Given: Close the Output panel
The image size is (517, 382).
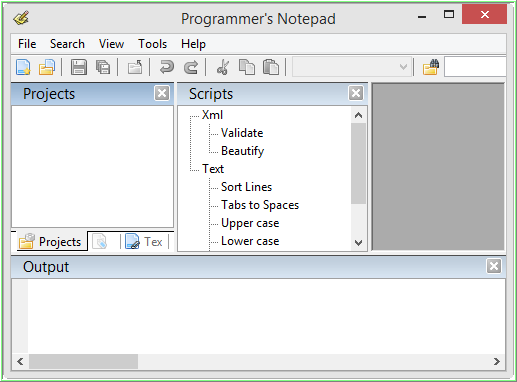Looking at the screenshot, I should click(x=494, y=266).
